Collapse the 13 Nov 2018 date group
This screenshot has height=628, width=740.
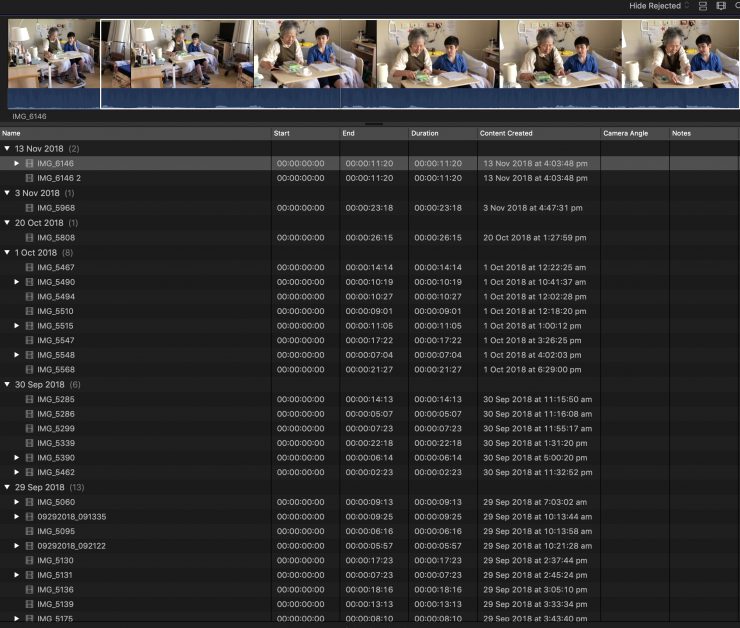click(7, 149)
